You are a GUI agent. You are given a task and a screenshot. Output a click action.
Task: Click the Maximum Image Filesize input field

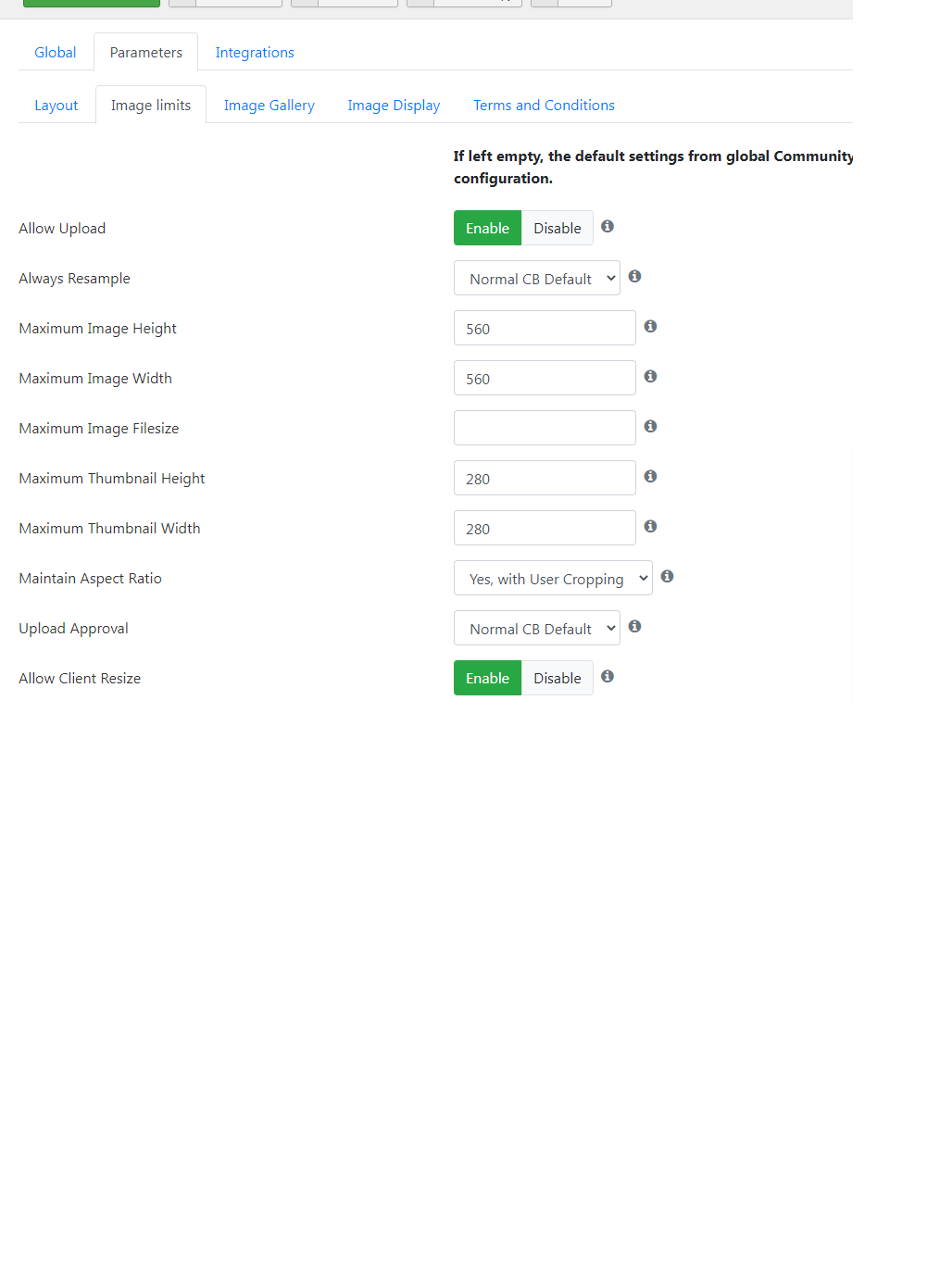point(545,428)
